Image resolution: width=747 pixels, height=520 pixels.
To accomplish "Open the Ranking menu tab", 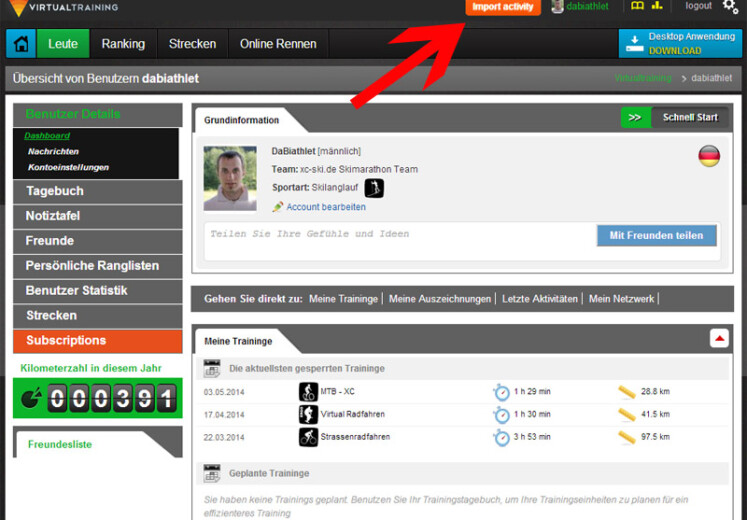I will click(123, 44).
